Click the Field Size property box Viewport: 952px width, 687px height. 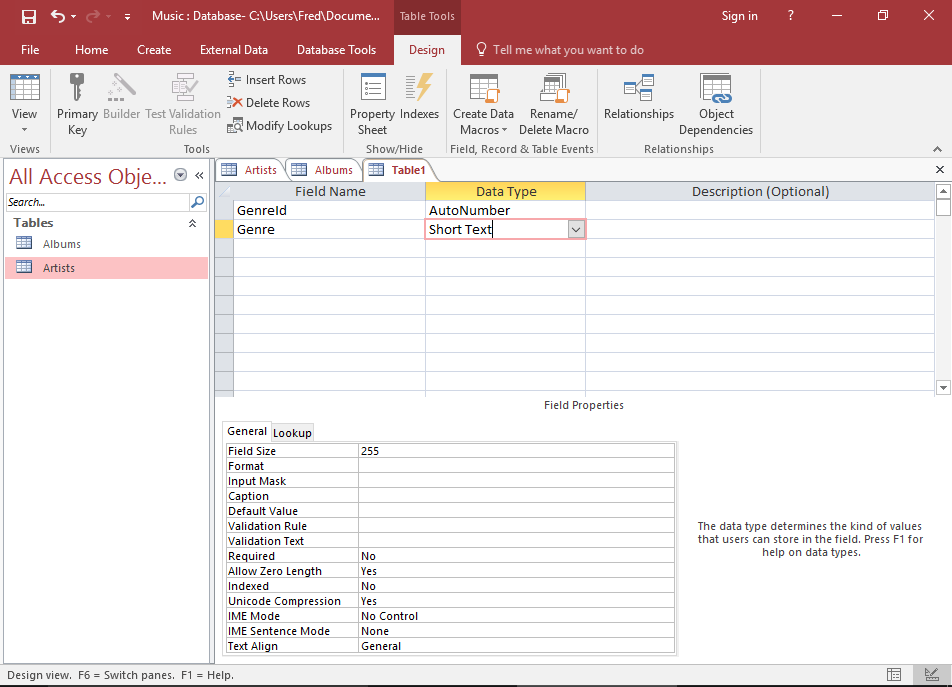[515, 451]
